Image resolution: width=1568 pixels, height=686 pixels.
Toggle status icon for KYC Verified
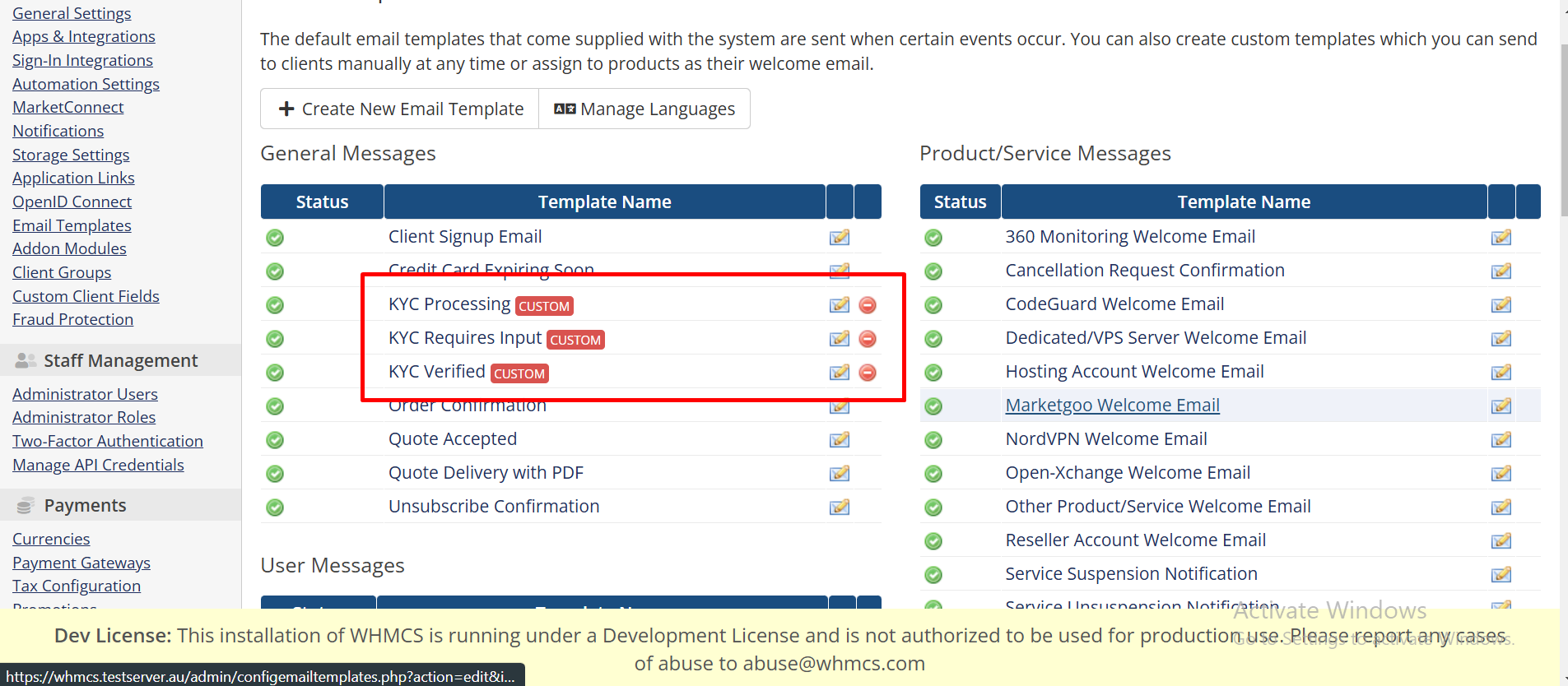(x=275, y=373)
